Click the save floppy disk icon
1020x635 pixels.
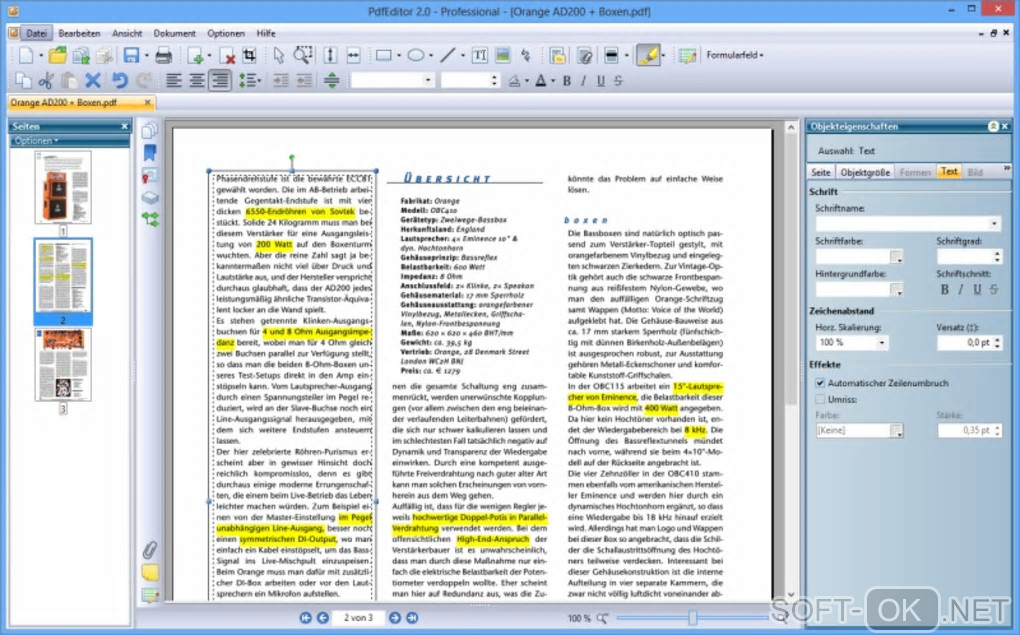point(130,55)
